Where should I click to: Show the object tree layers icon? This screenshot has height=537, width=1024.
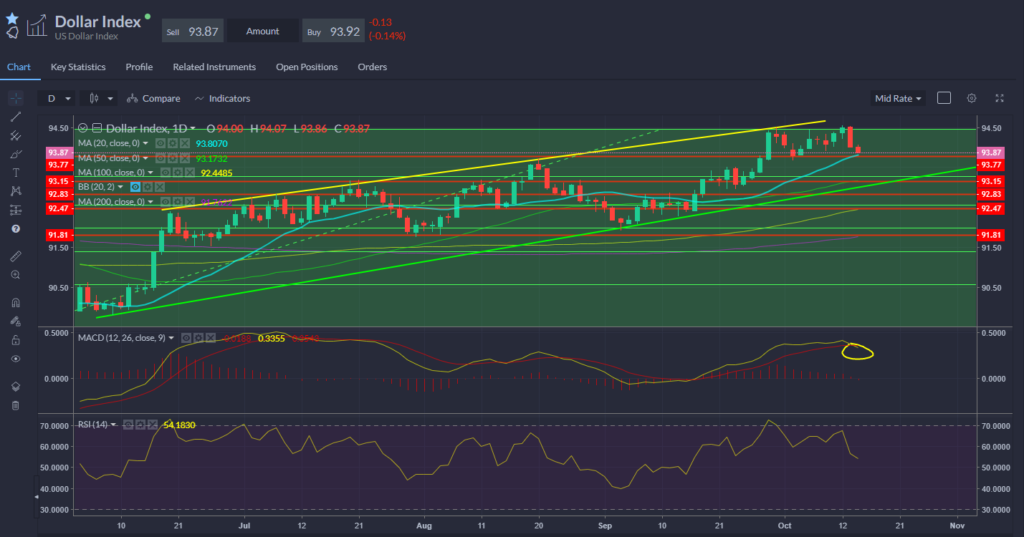16,386
